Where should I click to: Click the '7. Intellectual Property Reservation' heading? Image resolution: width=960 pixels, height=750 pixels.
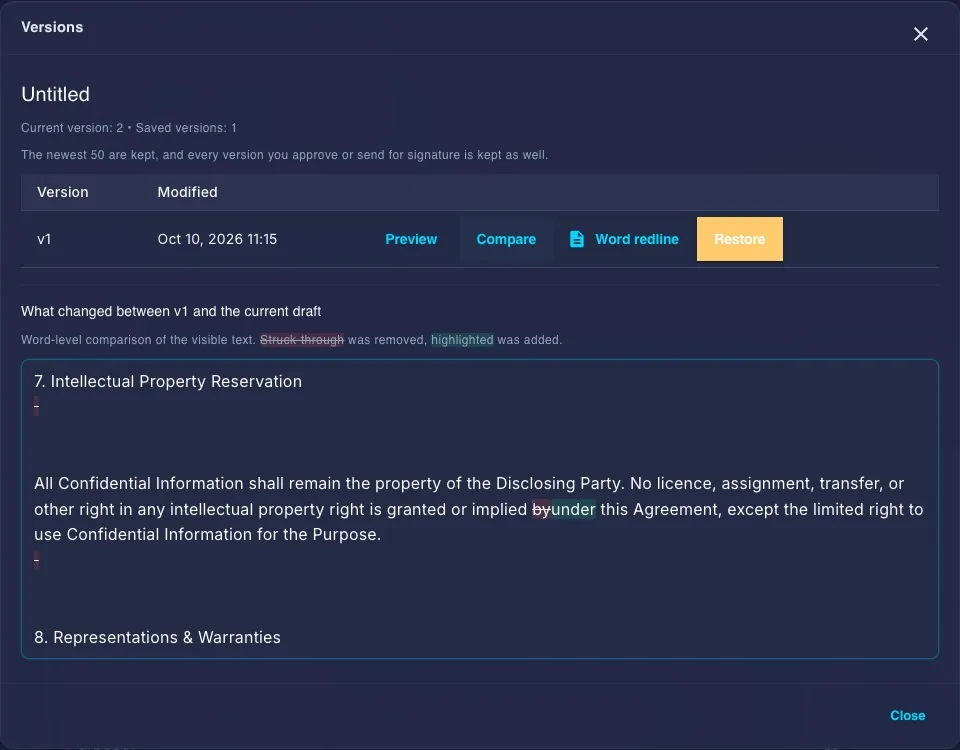(x=168, y=381)
